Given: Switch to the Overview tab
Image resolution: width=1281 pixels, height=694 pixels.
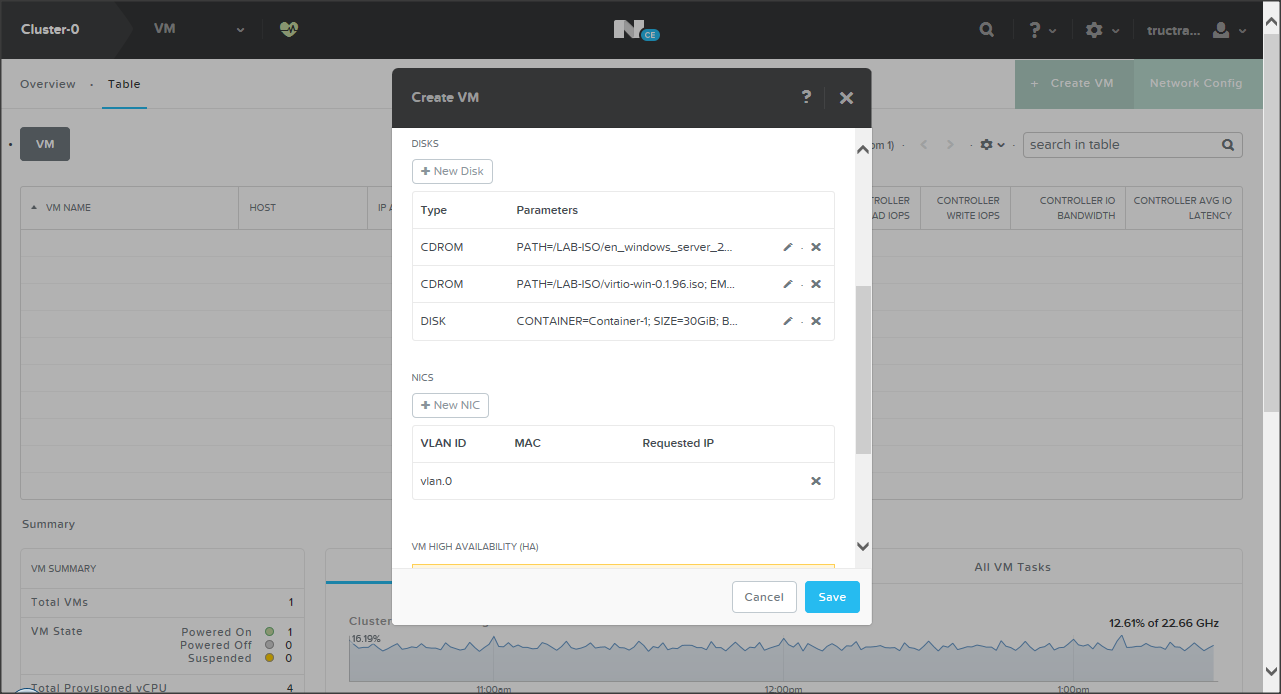Looking at the screenshot, I should [48, 84].
